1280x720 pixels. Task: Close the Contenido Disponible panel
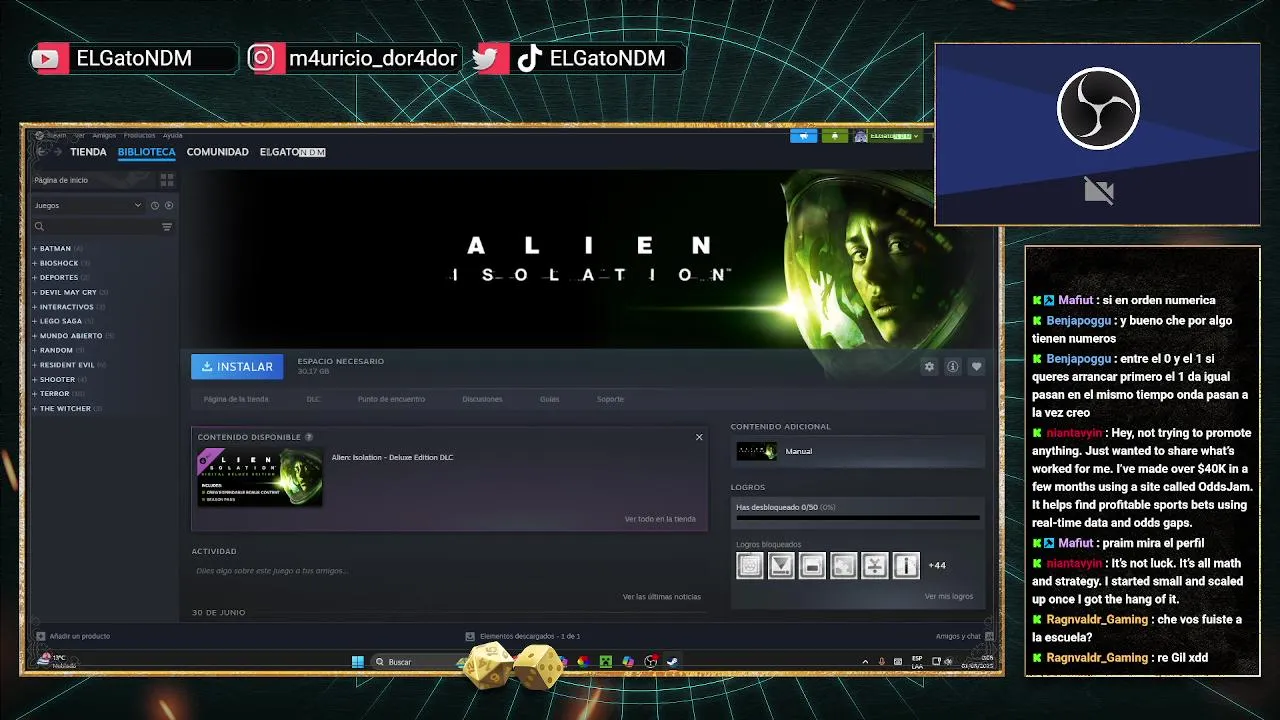[x=699, y=437]
